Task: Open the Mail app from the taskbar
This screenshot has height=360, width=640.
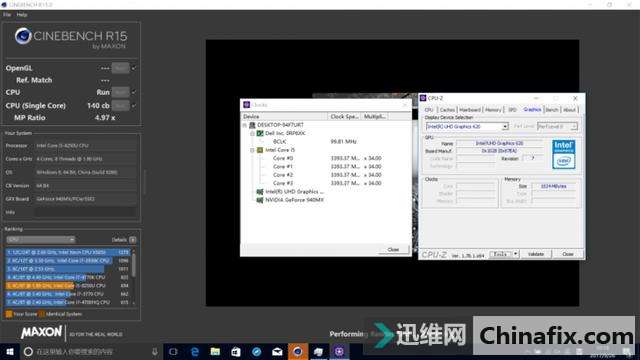Action: tap(277, 351)
